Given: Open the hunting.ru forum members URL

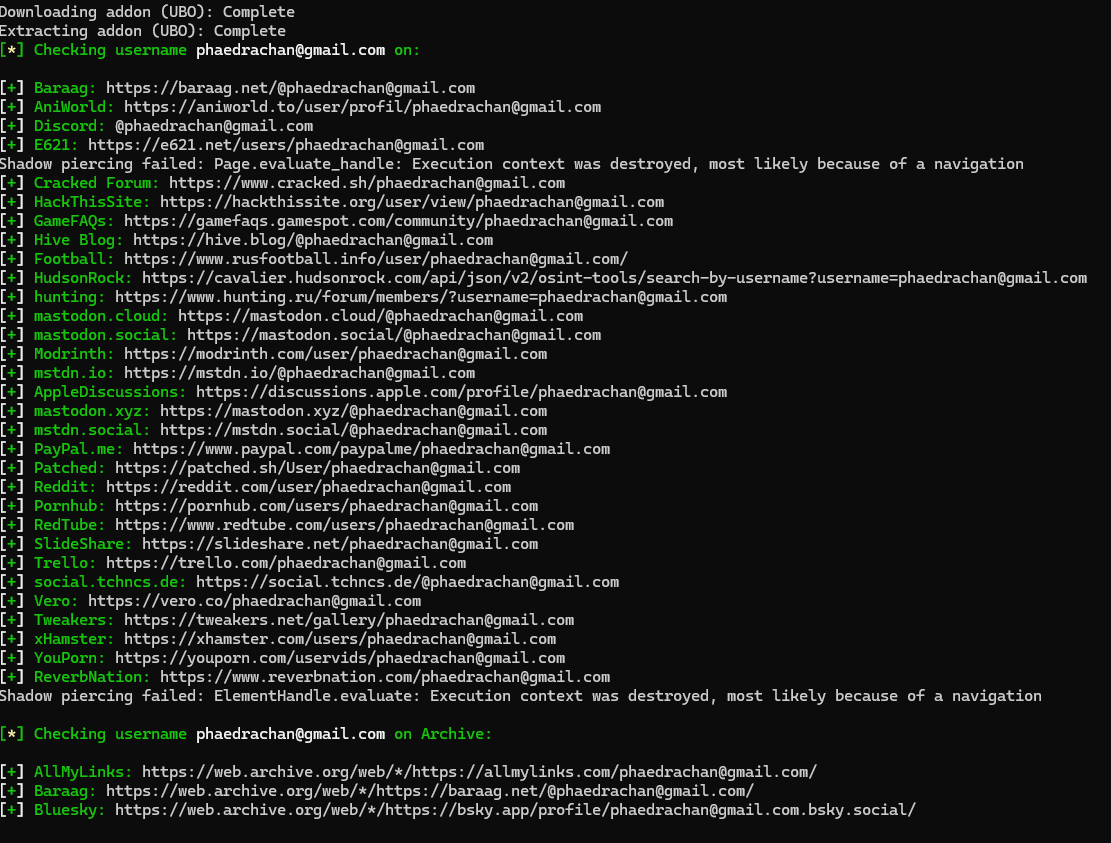Looking at the screenshot, I should [x=421, y=297].
